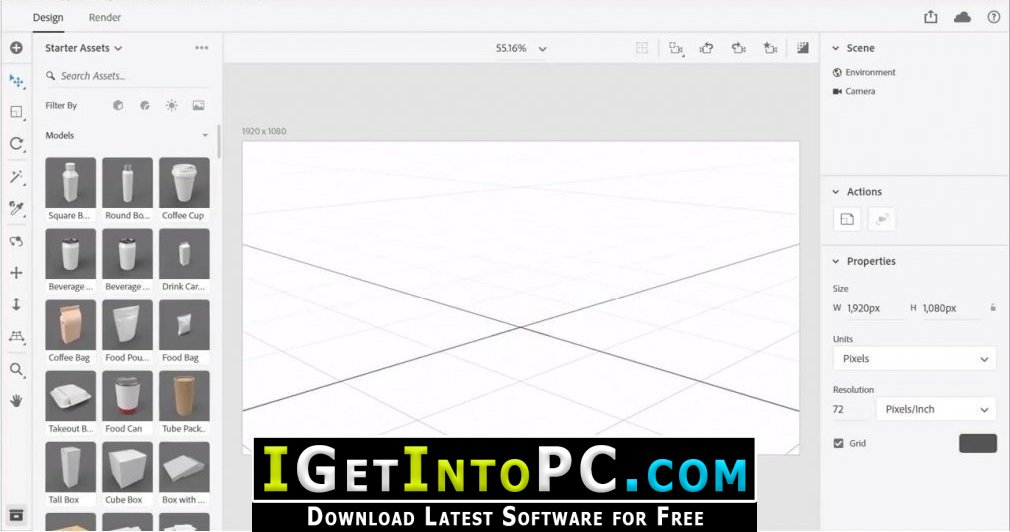Select the Rotate tool in left toolbar

pos(16,144)
